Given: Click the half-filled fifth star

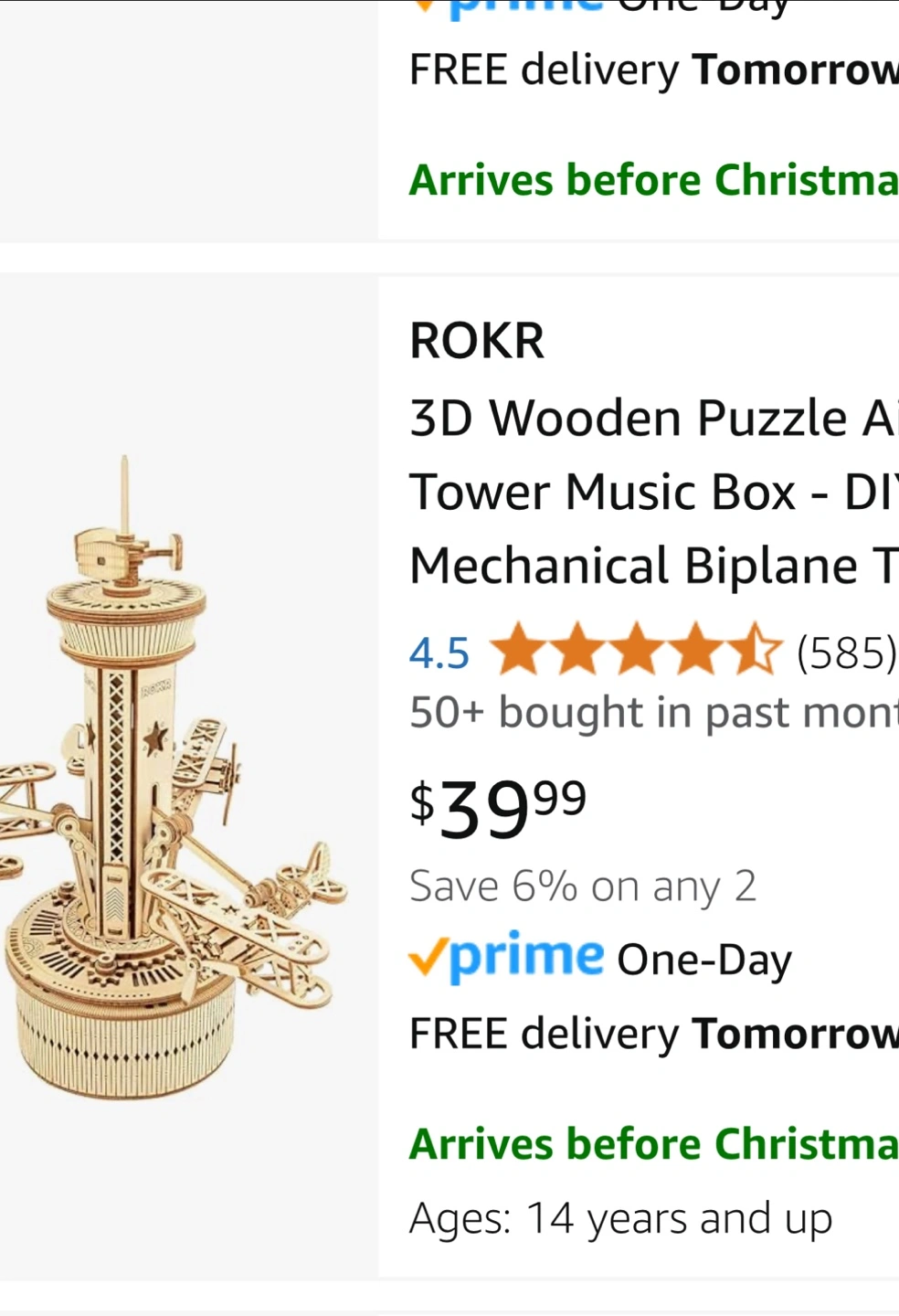Looking at the screenshot, I should 756,650.
